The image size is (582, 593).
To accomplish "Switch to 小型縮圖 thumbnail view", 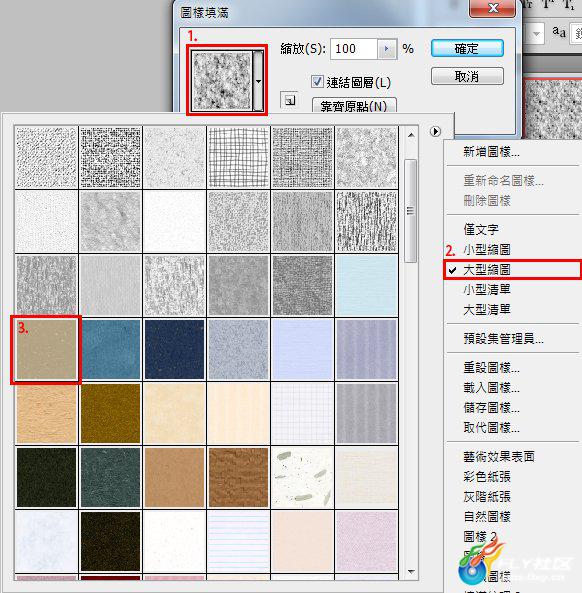I will pos(487,250).
